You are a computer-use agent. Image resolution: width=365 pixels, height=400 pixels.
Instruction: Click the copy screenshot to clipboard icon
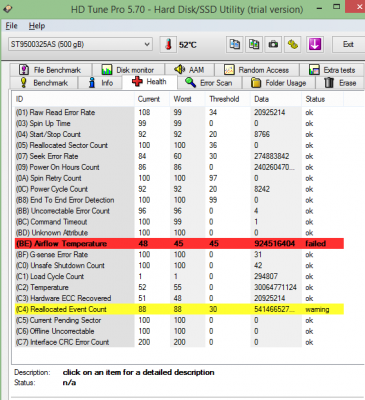coord(254,44)
